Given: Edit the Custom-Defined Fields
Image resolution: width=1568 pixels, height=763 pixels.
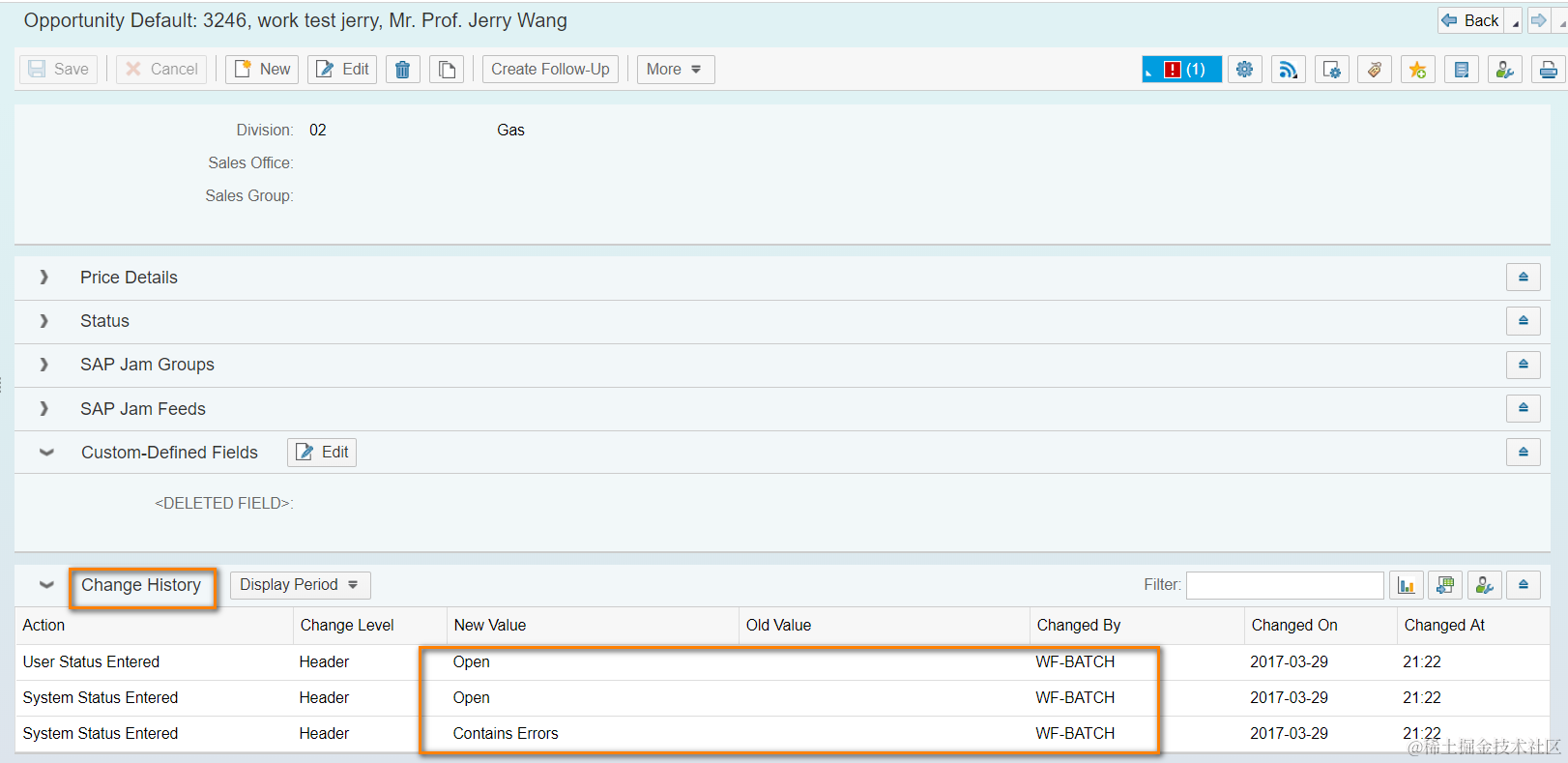Looking at the screenshot, I should (x=322, y=453).
